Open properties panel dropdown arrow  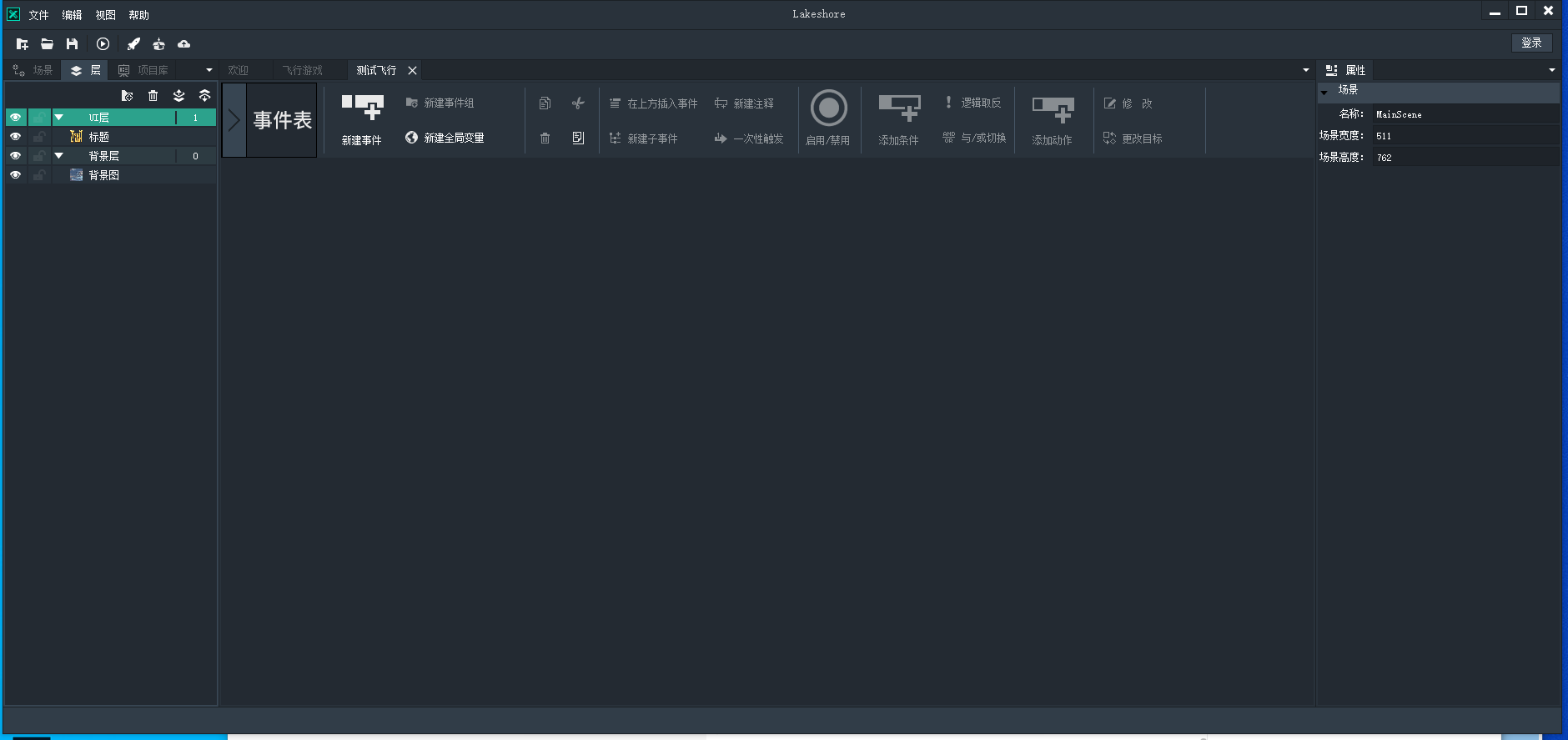coord(1552,70)
